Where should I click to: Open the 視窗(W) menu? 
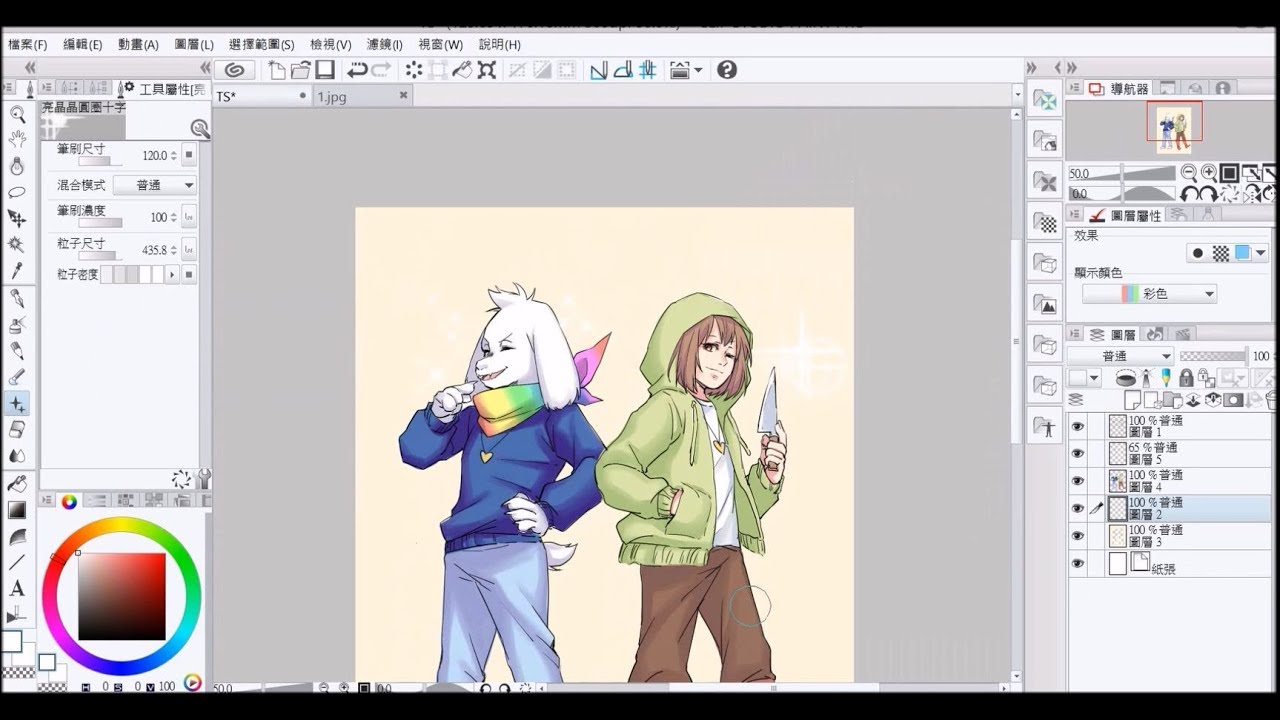pos(440,45)
